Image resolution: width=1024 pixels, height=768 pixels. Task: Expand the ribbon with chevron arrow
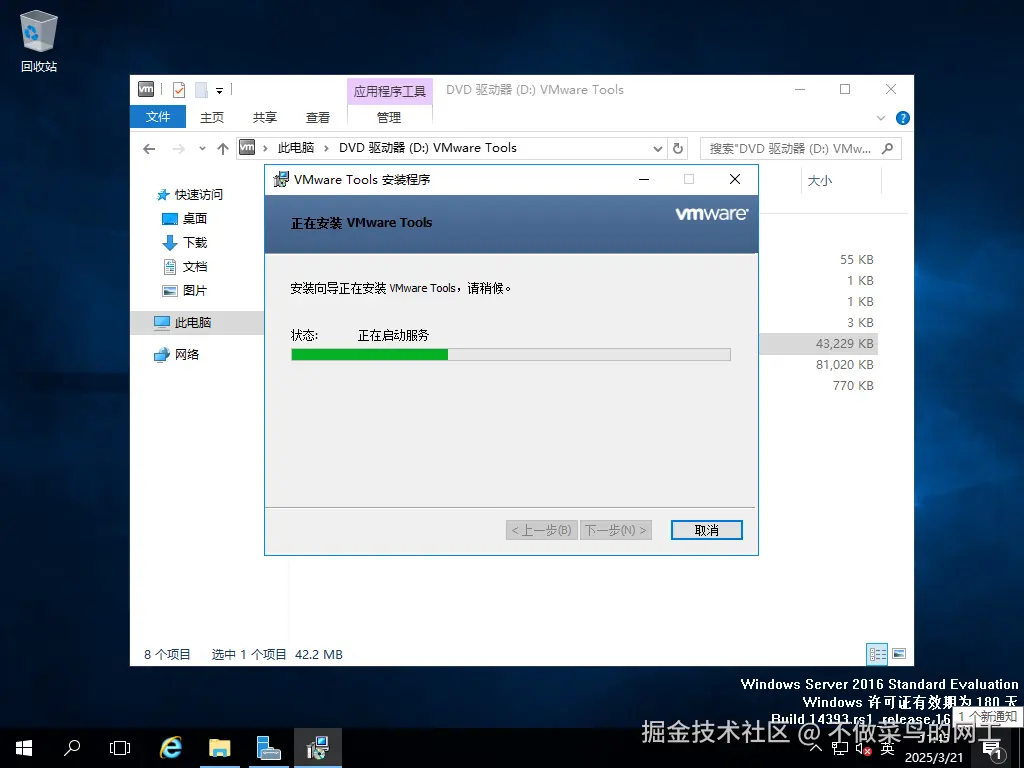coord(880,118)
